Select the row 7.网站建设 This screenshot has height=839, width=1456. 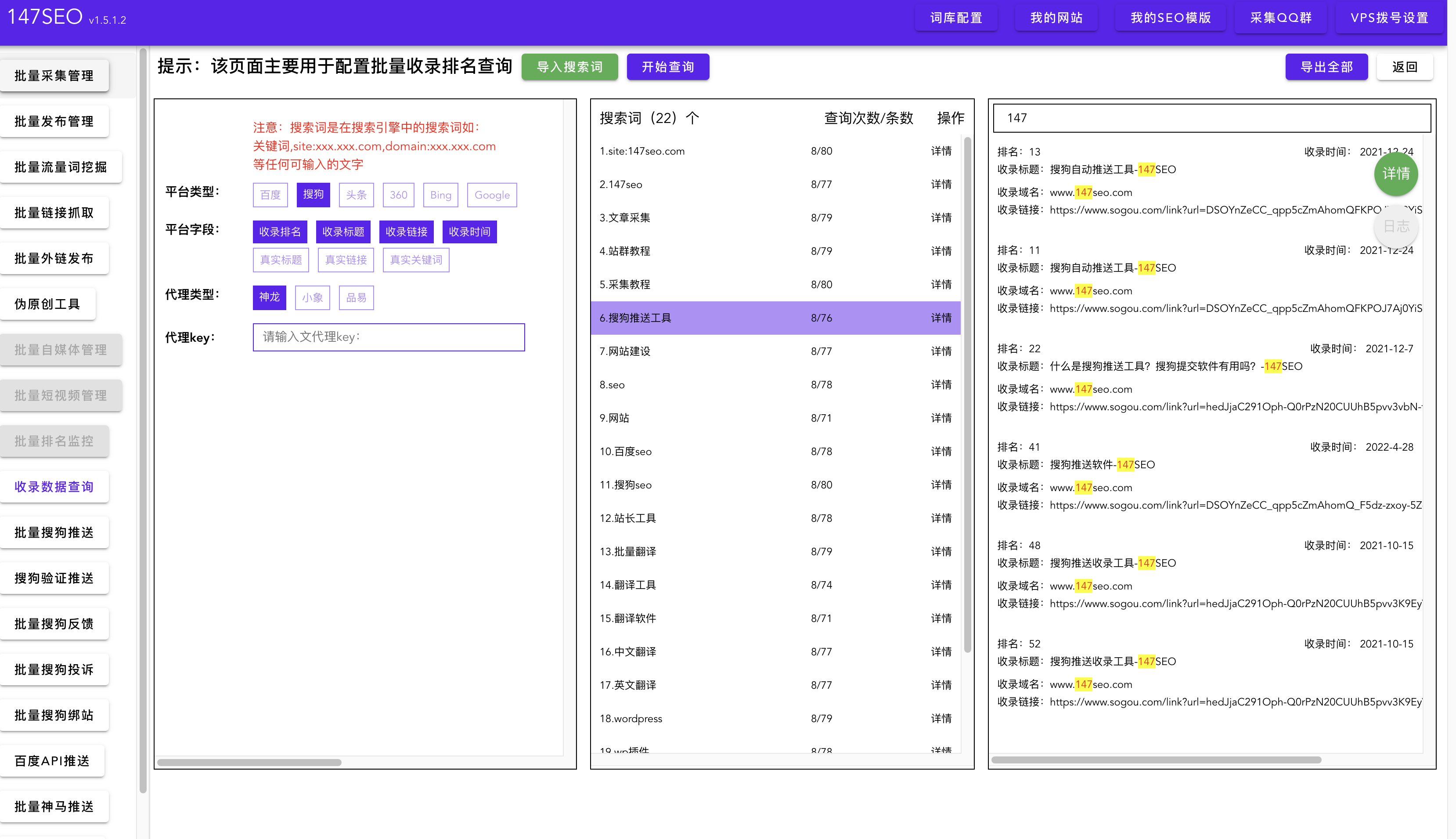(776, 351)
